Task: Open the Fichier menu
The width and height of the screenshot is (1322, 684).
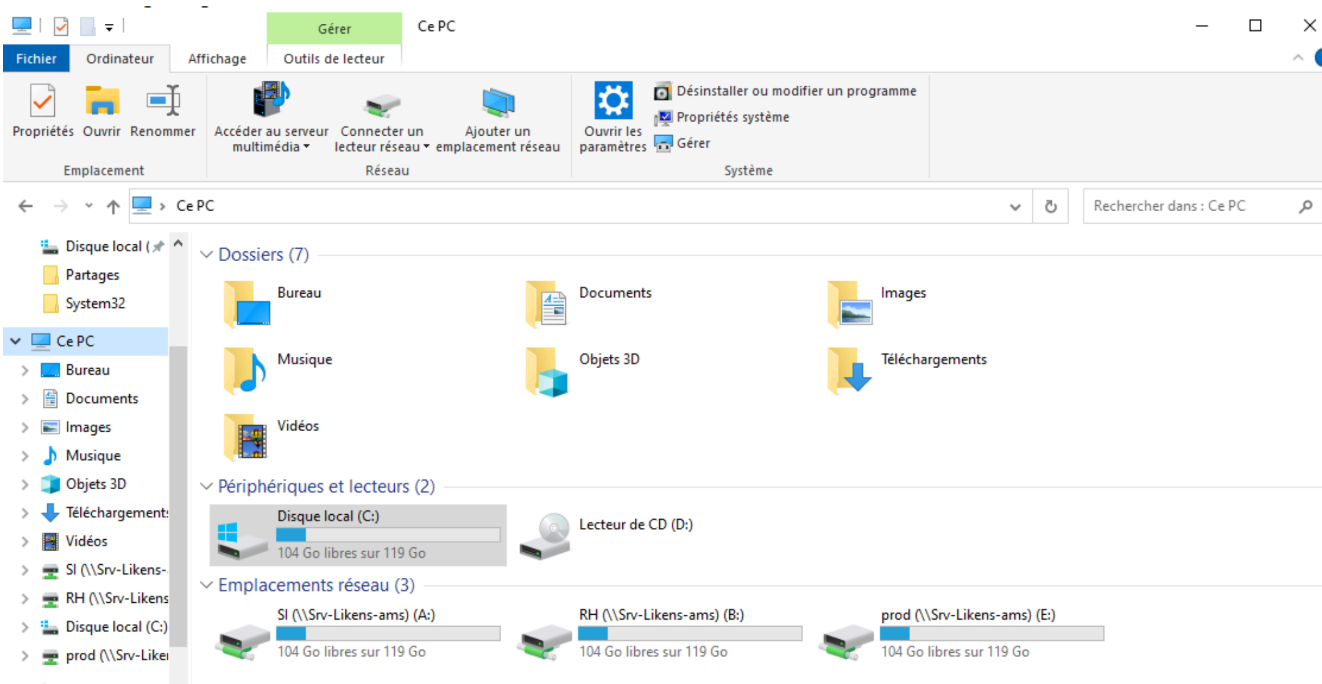Action: point(36,59)
